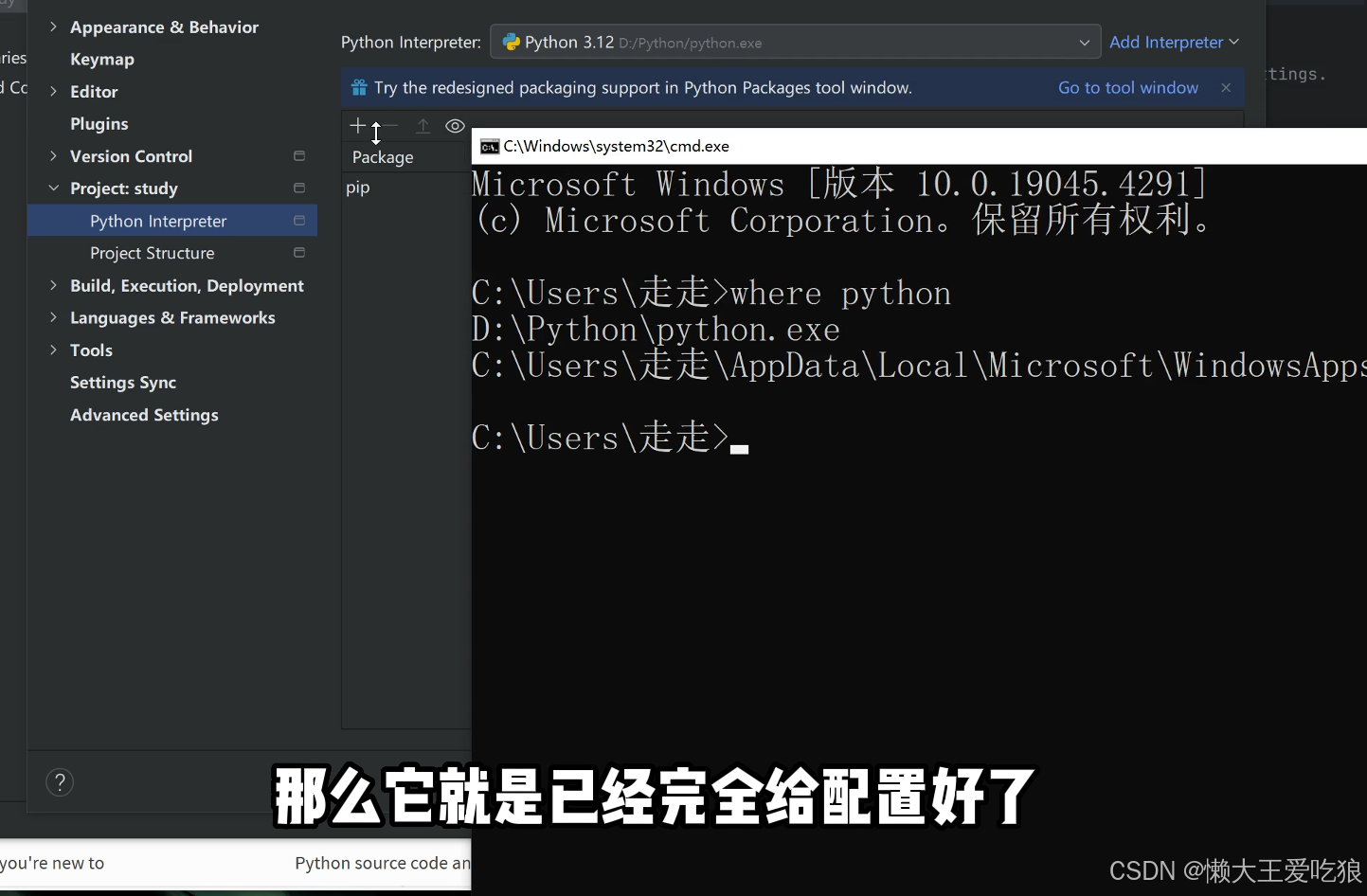
Task: Expand Appearance & Behavior settings
Action: (53, 27)
